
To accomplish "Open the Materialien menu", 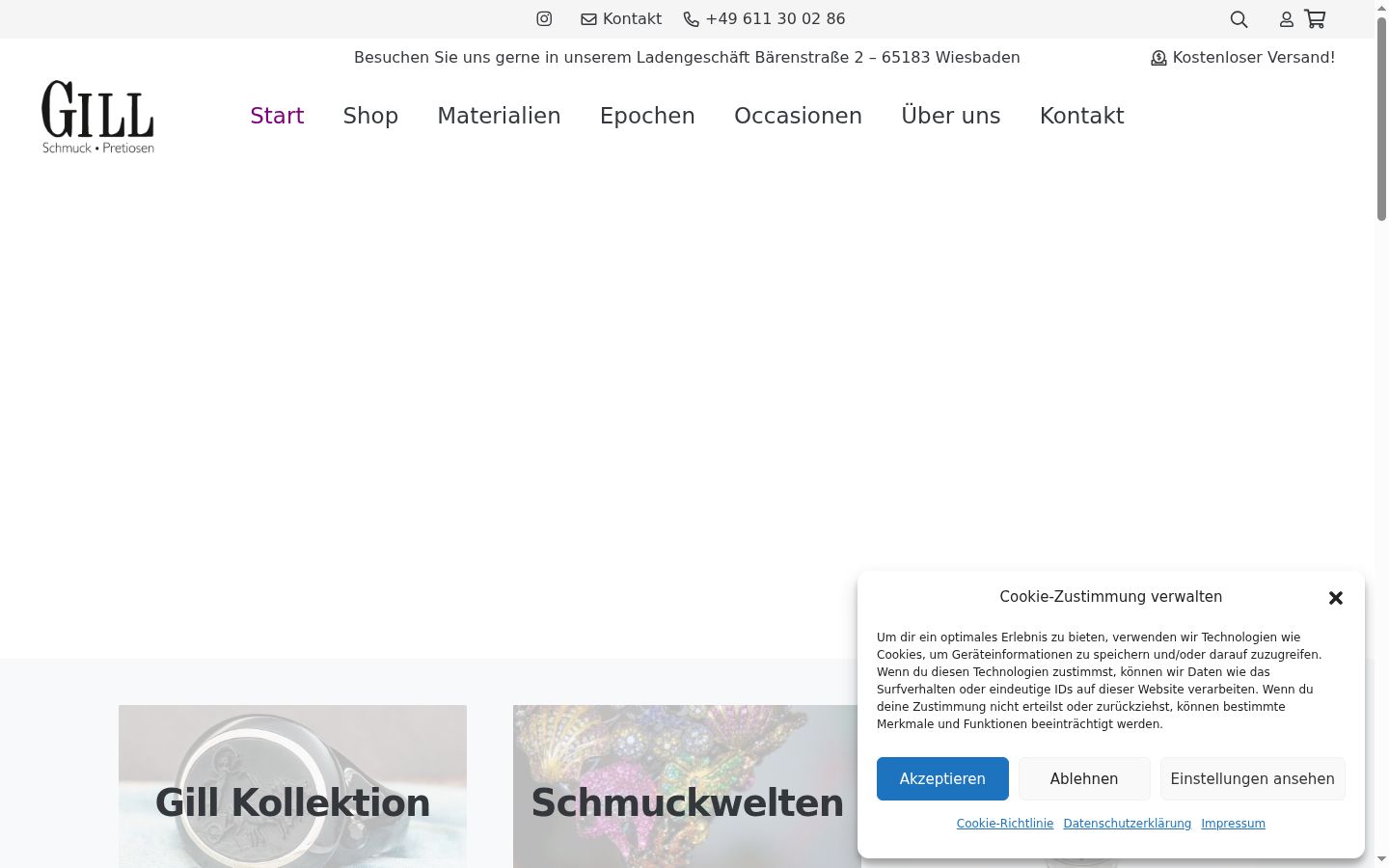I will coord(499,116).
